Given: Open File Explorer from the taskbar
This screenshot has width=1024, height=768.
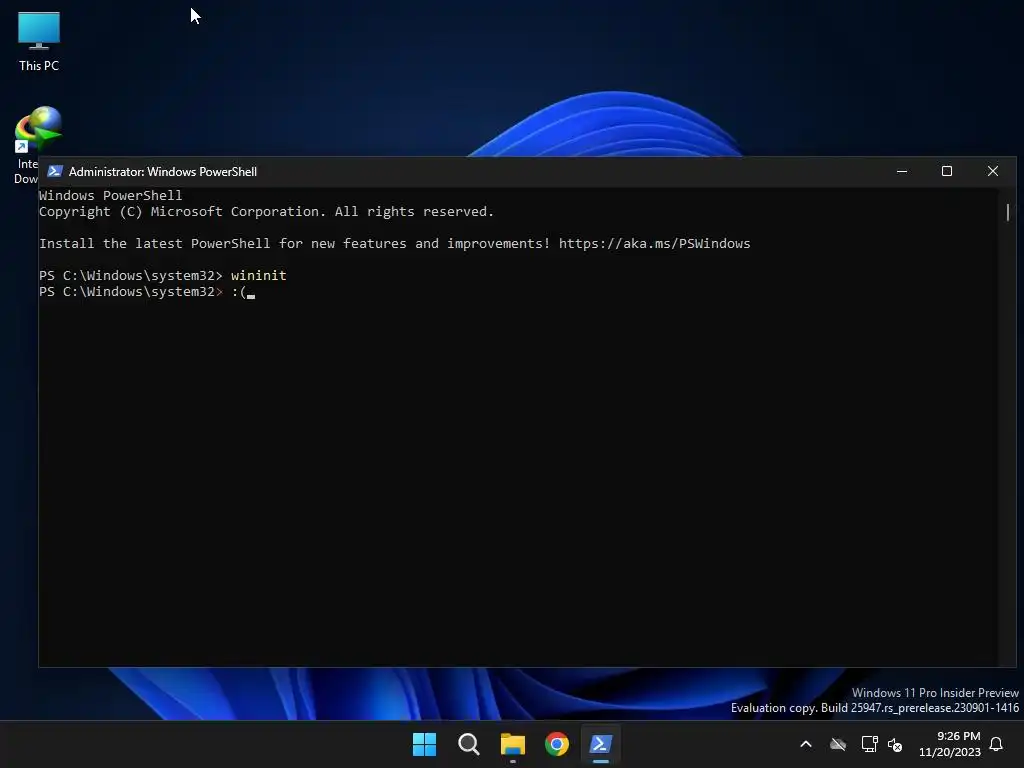Looking at the screenshot, I should point(513,744).
